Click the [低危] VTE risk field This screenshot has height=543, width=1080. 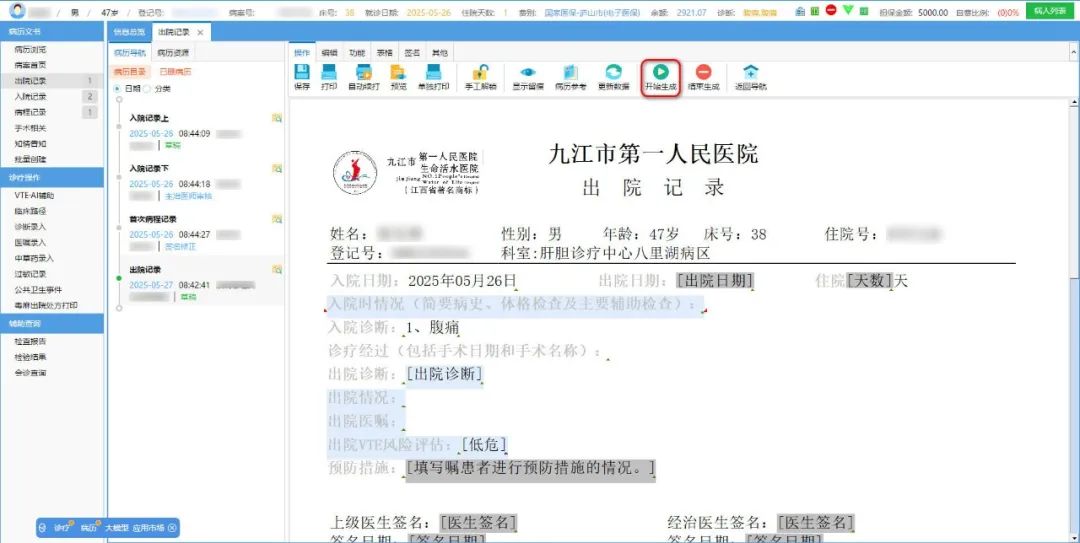tap(484, 444)
